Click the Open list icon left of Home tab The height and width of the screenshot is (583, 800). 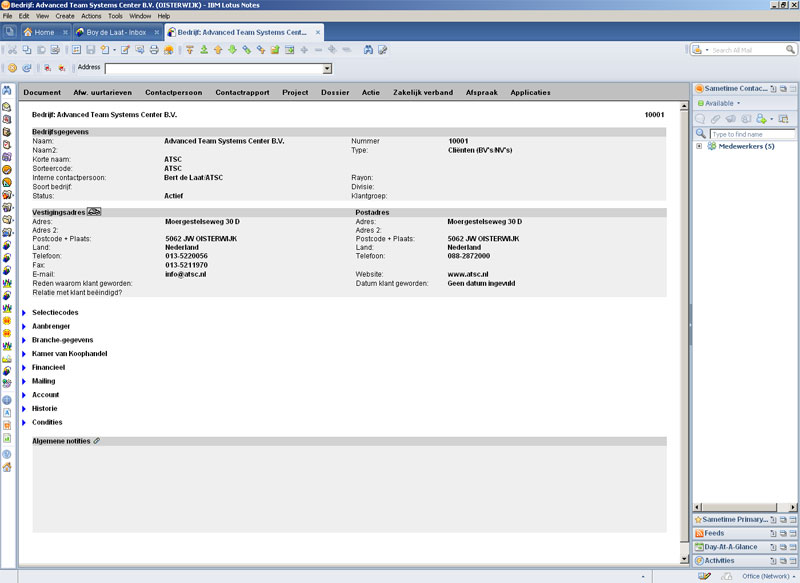pyautogui.click(x=9, y=32)
